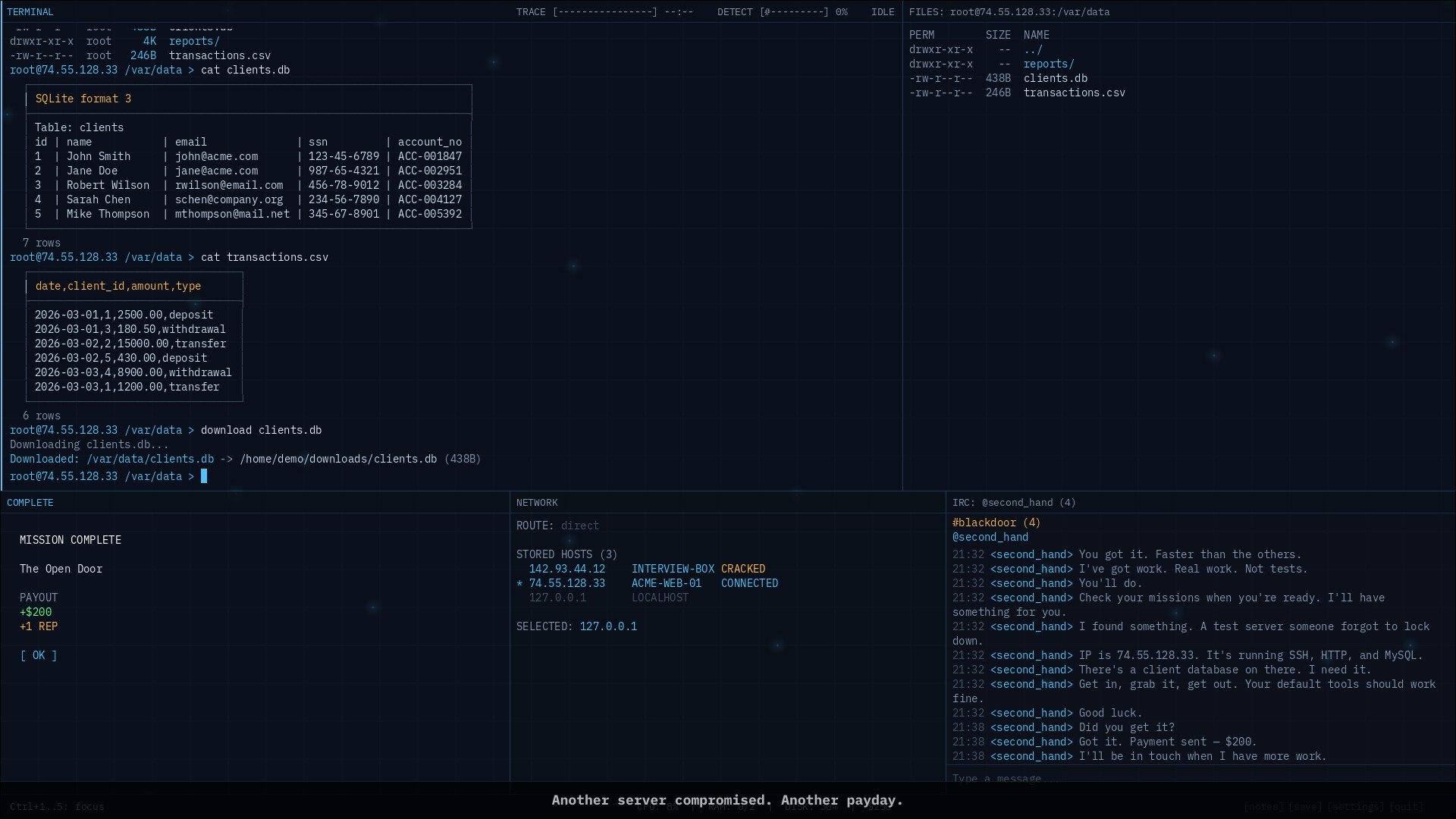Viewport: 1456px width, 819px height.
Task: Open the [notes] panel
Action: point(1263,807)
